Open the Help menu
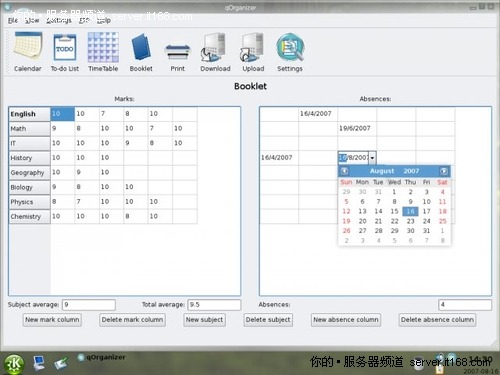500x375 pixels. click(x=104, y=21)
